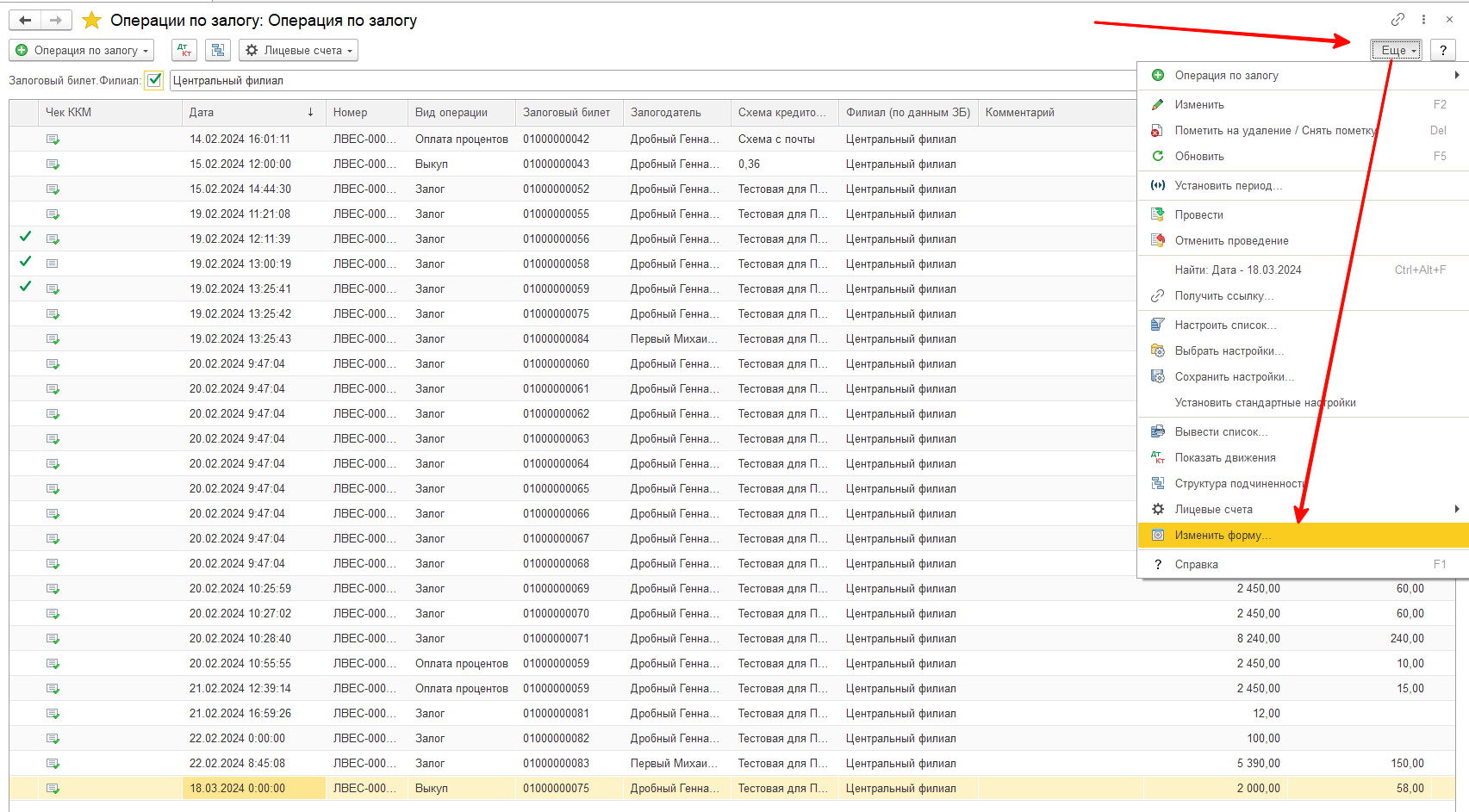Select Выбрать настройки... menu item
The image size is (1469, 812).
tap(1304, 351)
